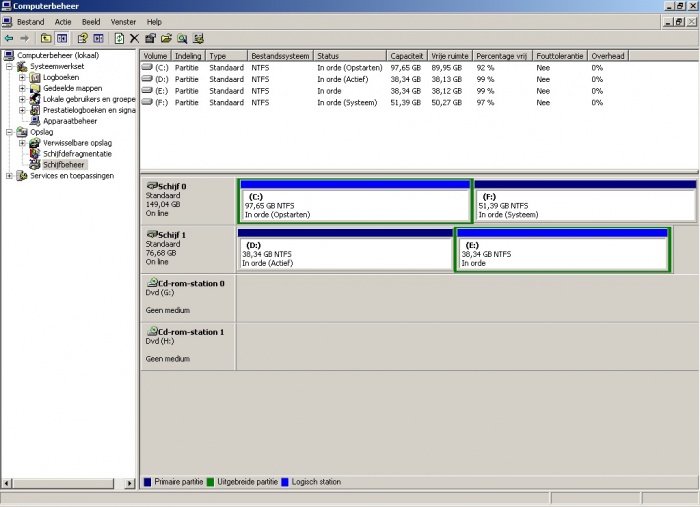
Task: Open the Beeld menu
Action: [x=91, y=21]
